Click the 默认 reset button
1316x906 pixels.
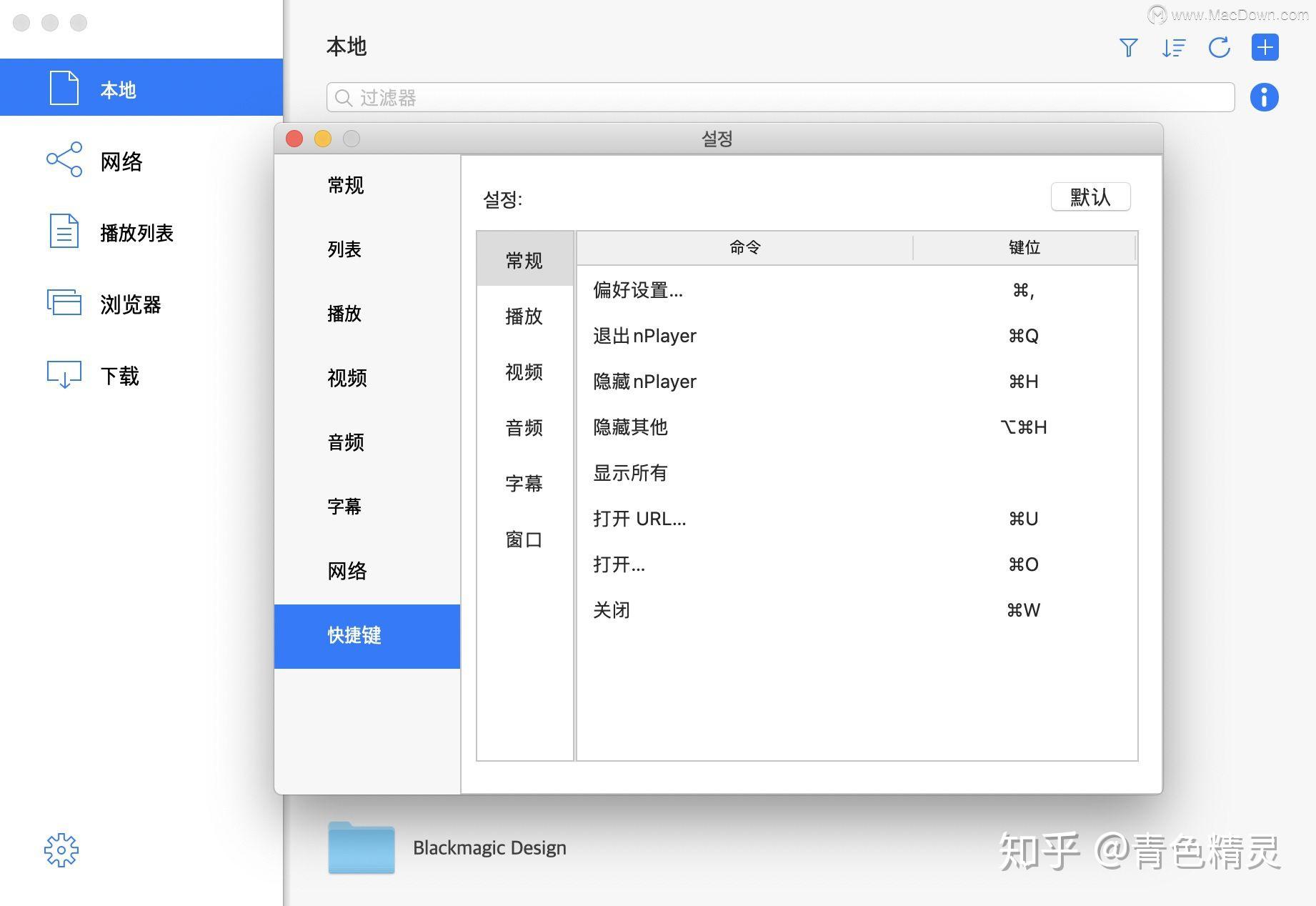[x=1090, y=196]
